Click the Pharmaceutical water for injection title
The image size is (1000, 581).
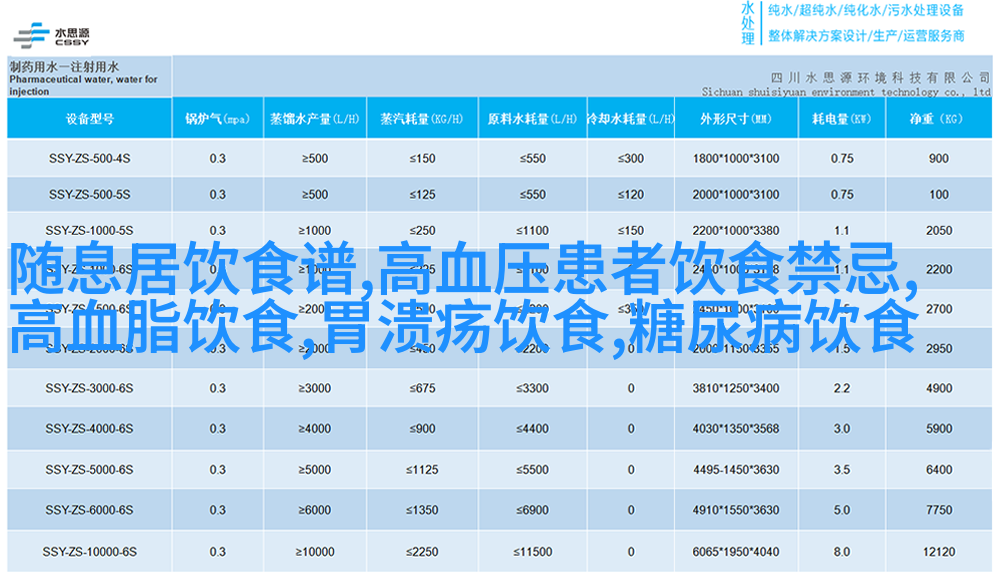click(x=83, y=79)
